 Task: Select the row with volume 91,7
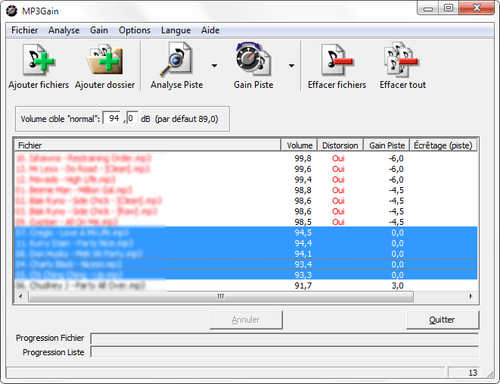(246, 285)
